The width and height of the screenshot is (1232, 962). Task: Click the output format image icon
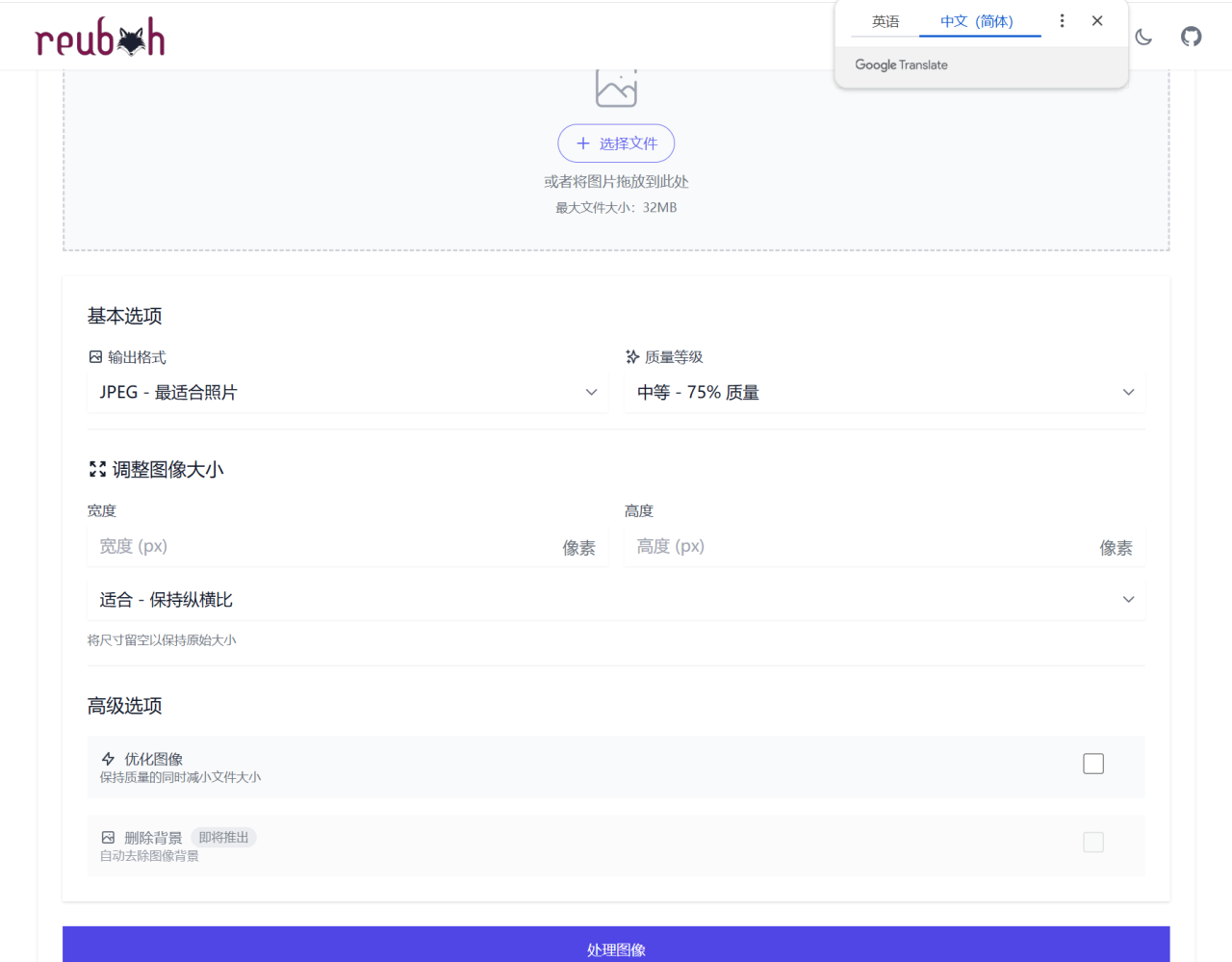click(94, 356)
